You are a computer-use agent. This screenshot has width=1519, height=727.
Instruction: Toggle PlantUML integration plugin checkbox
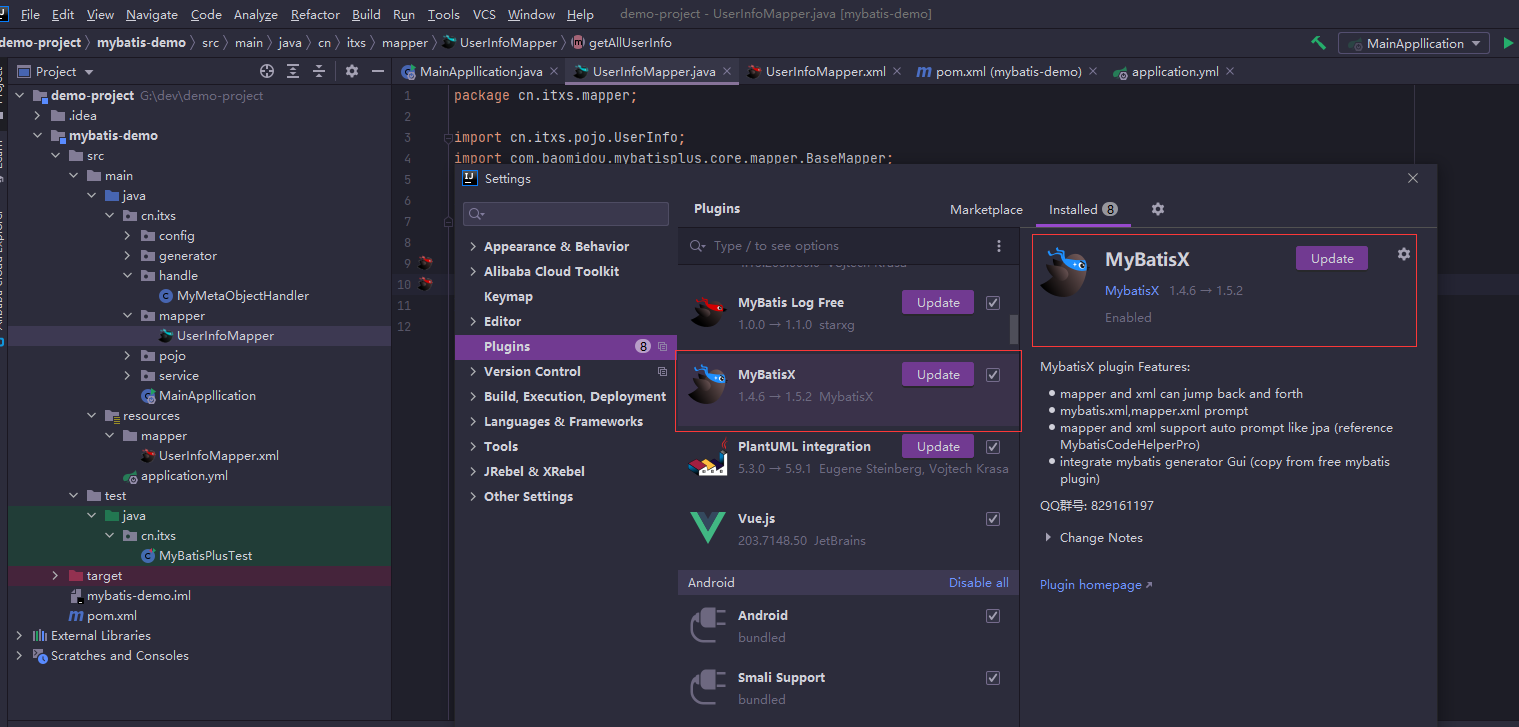993,447
